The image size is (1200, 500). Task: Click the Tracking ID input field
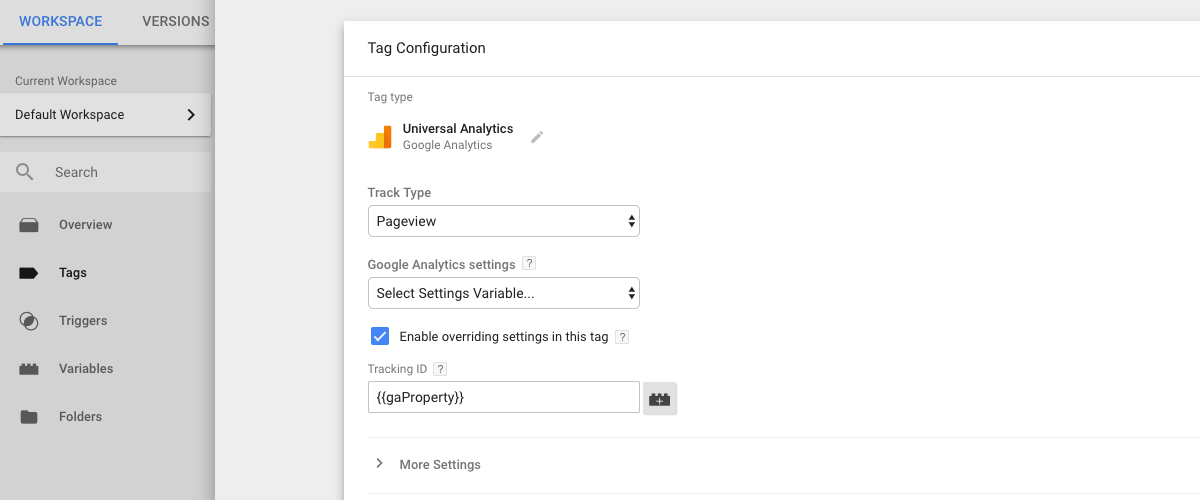coord(504,397)
